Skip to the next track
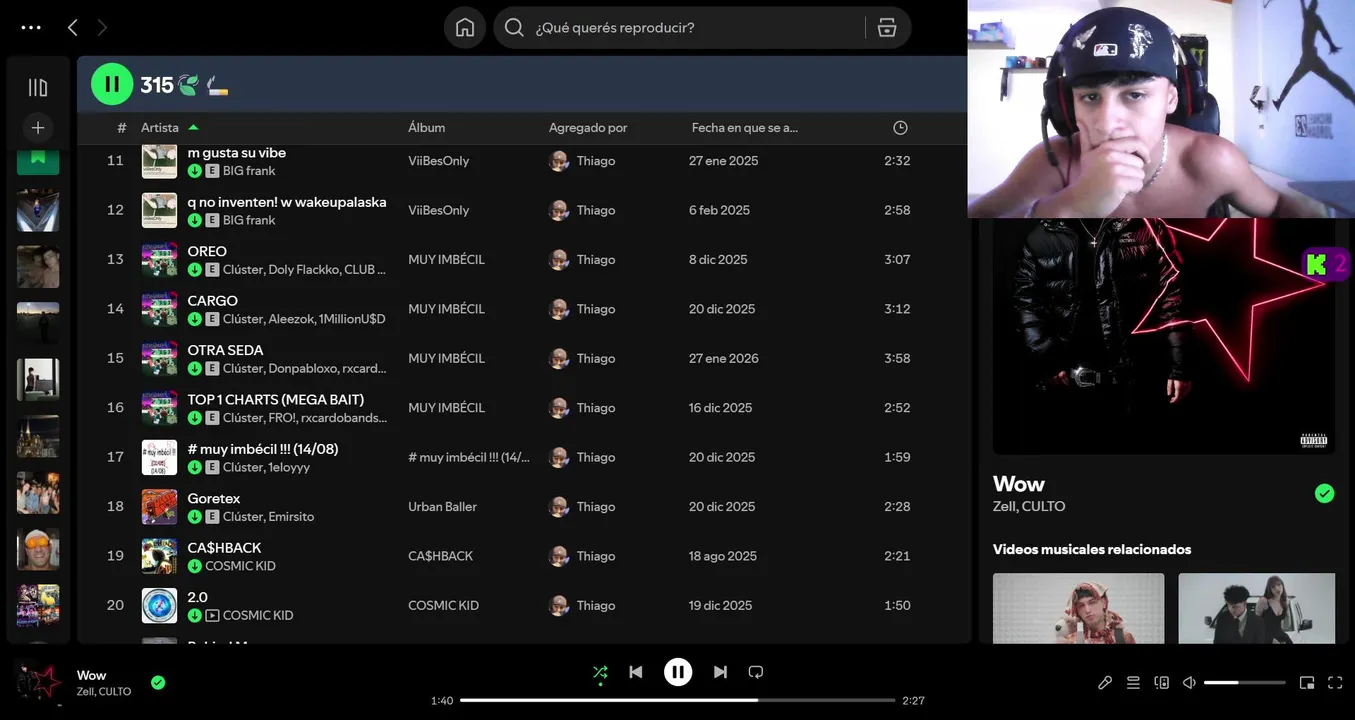This screenshot has height=720, width=1355. [x=720, y=672]
